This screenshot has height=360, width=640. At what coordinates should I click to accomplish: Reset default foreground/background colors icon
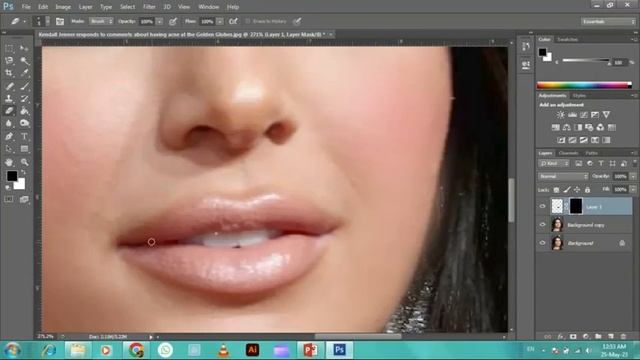pos(8,187)
